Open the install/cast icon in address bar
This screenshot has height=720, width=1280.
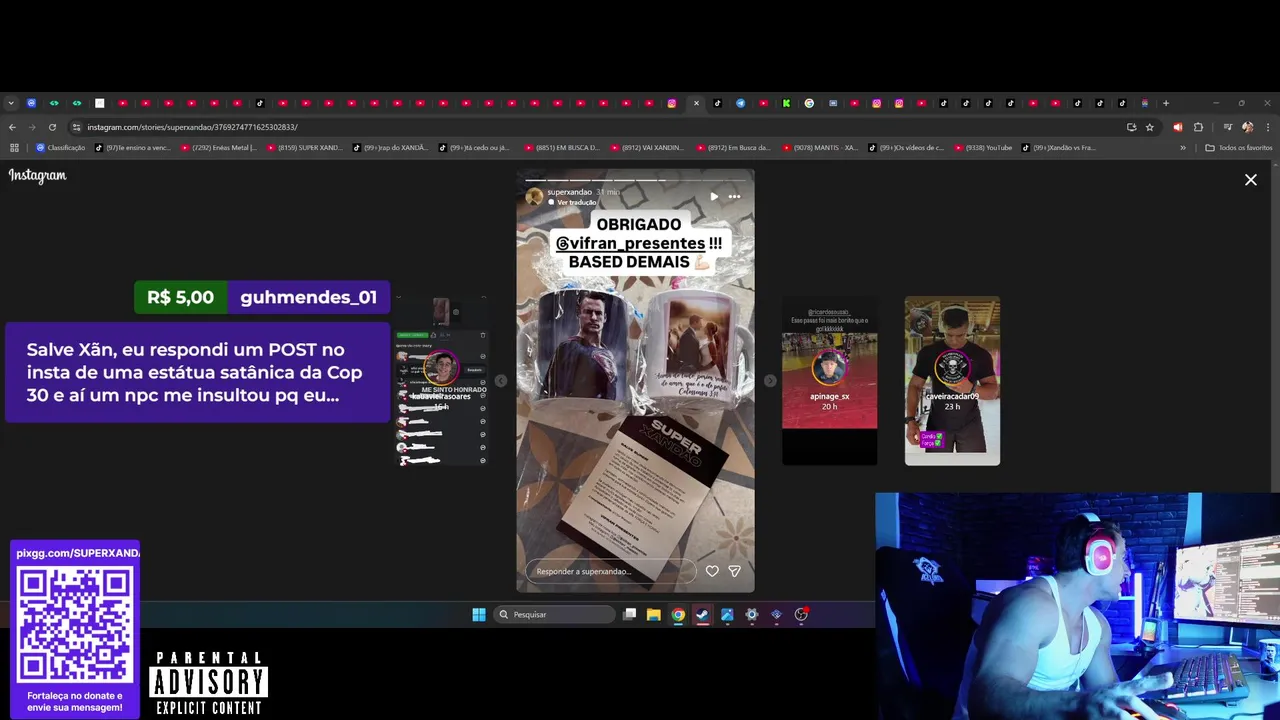tap(1131, 127)
